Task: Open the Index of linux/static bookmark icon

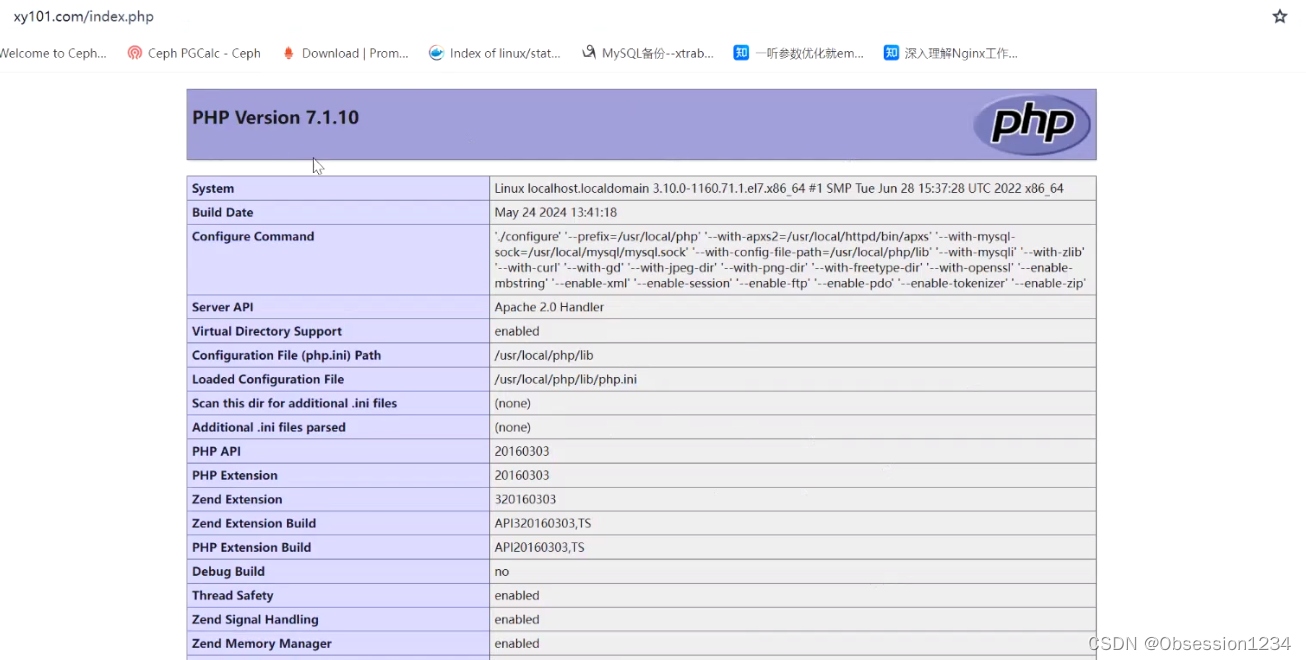Action: (x=436, y=53)
